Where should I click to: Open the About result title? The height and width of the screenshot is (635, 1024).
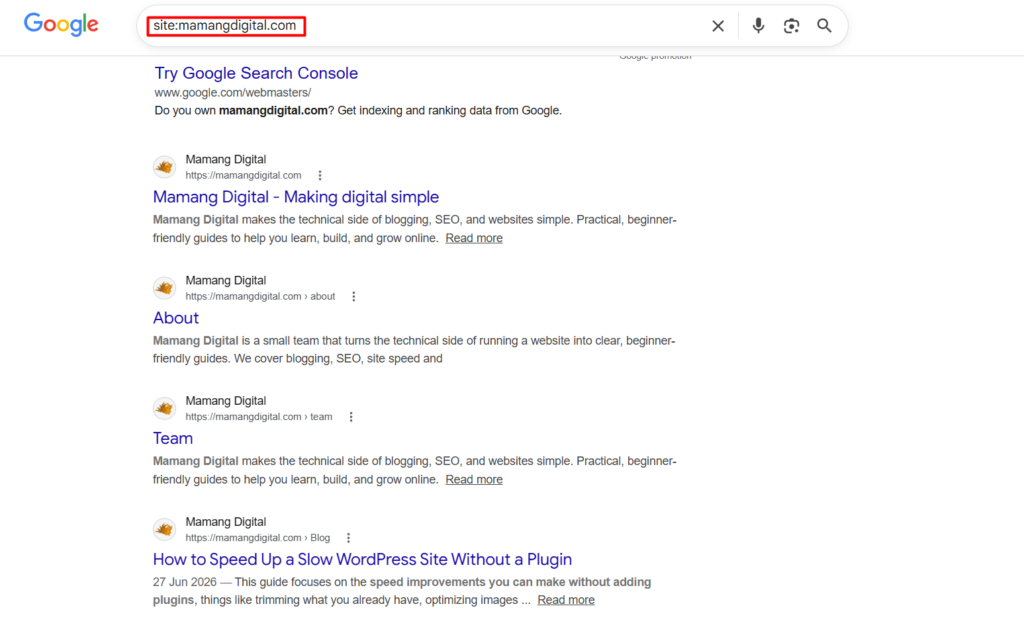[176, 318]
